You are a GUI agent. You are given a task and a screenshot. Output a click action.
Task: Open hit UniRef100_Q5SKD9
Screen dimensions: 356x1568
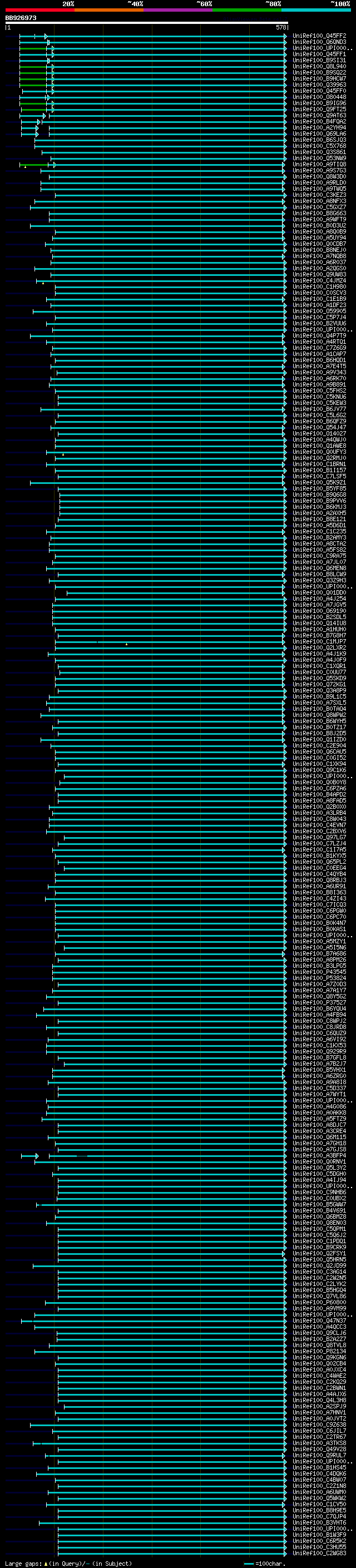(x=319, y=678)
